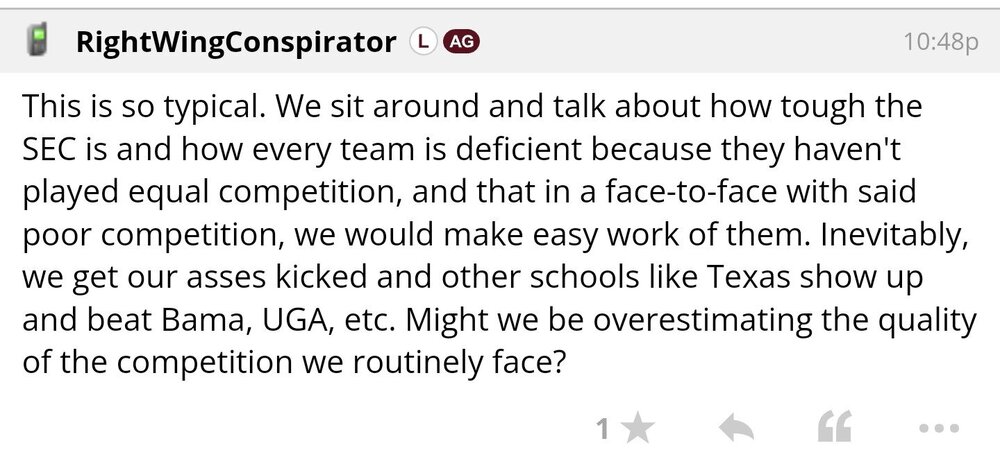Open the 10:48p post timestamp

[940, 43]
